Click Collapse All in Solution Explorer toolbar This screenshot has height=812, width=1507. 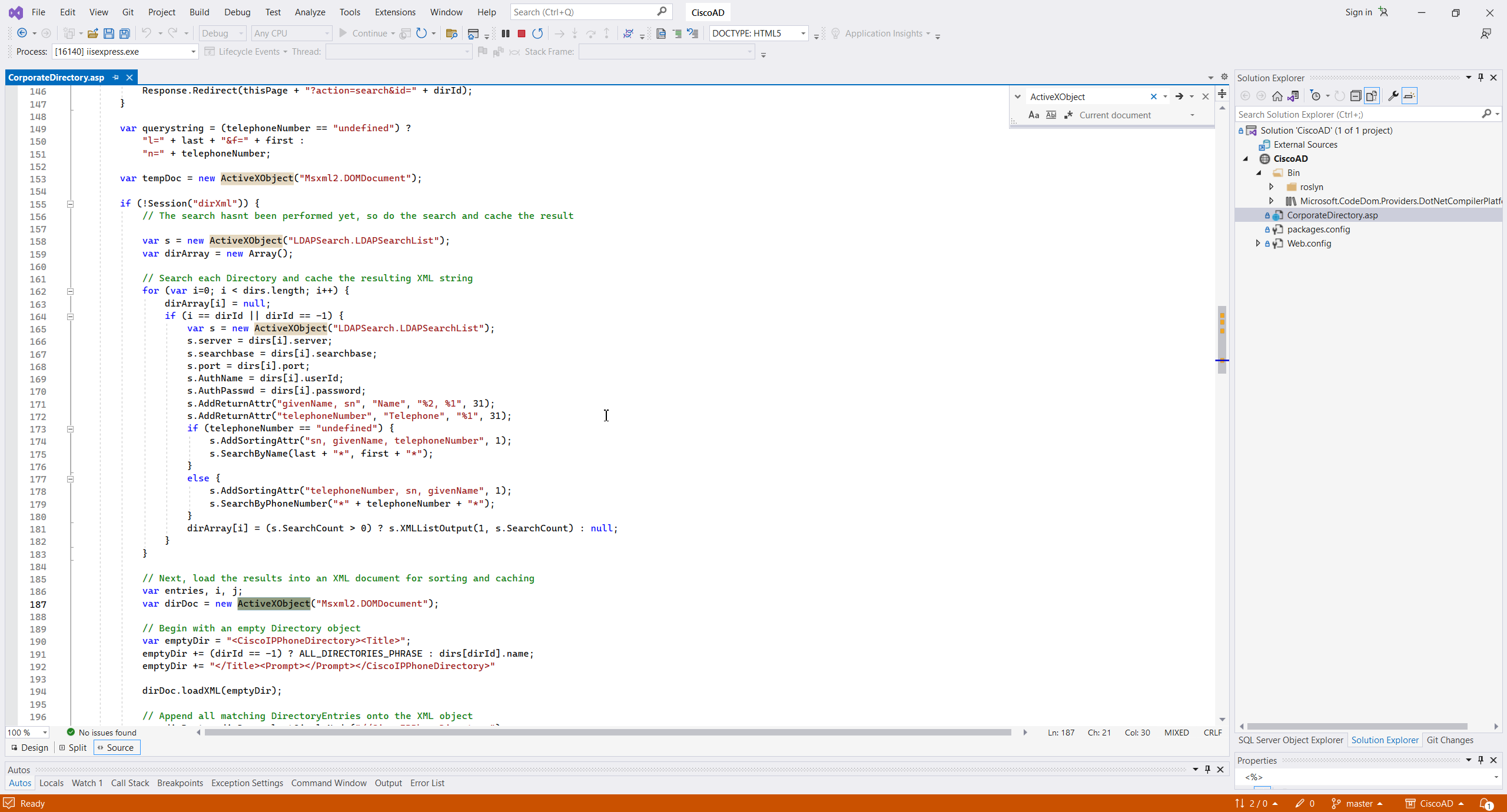click(x=1355, y=96)
